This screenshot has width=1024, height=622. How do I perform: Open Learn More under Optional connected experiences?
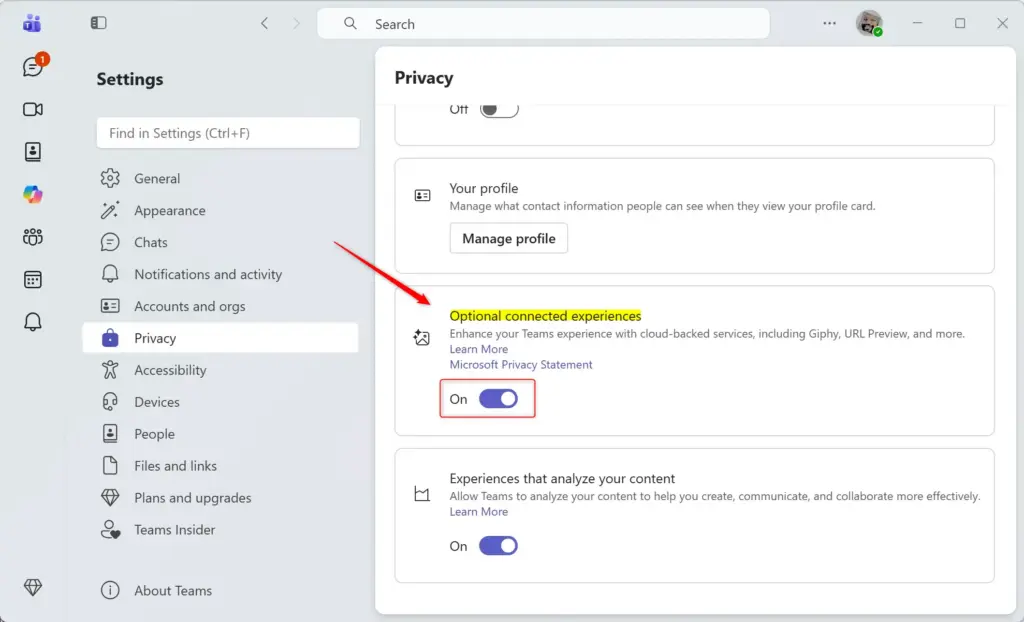479,349
